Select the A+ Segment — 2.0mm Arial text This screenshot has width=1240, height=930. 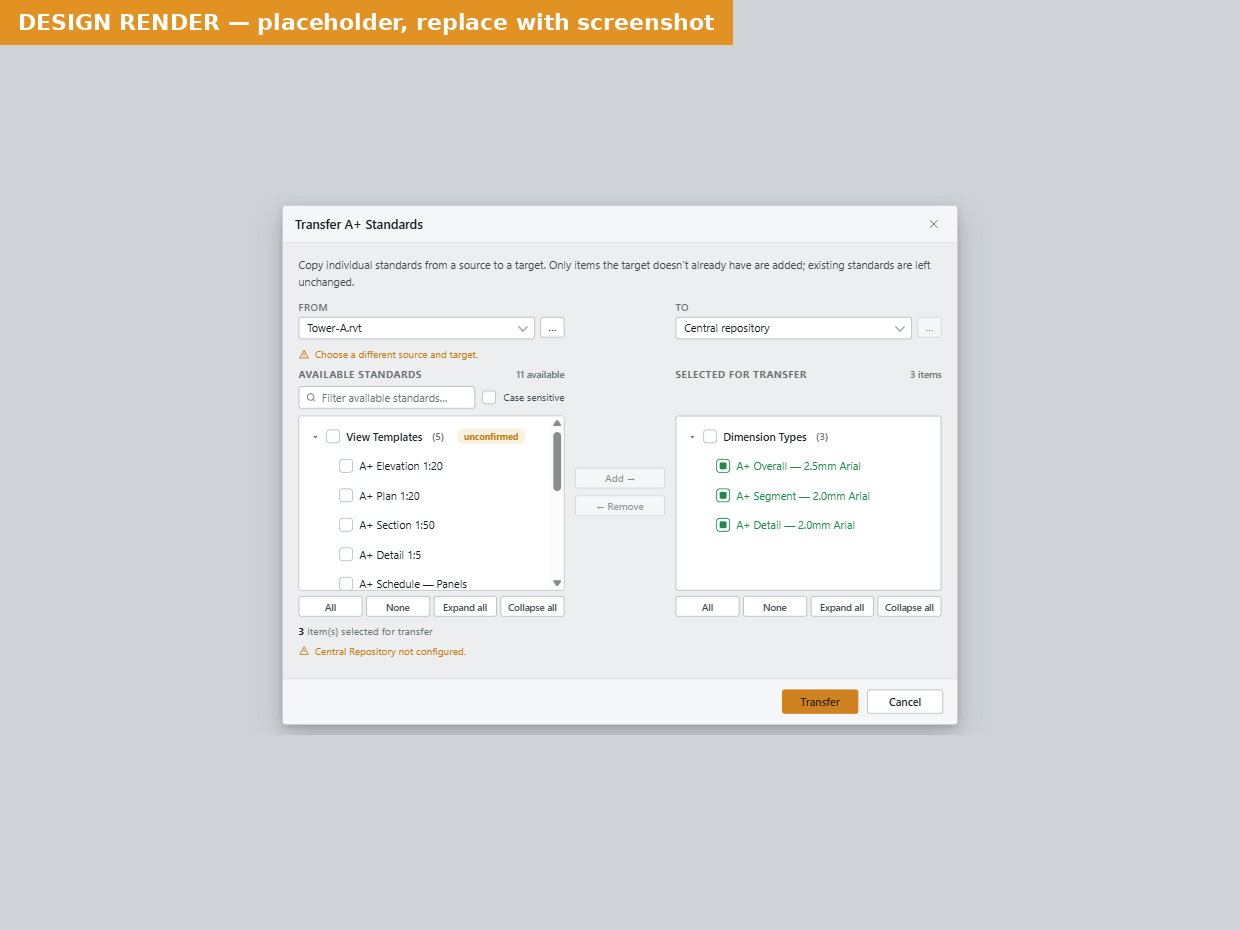pos(803,496)
